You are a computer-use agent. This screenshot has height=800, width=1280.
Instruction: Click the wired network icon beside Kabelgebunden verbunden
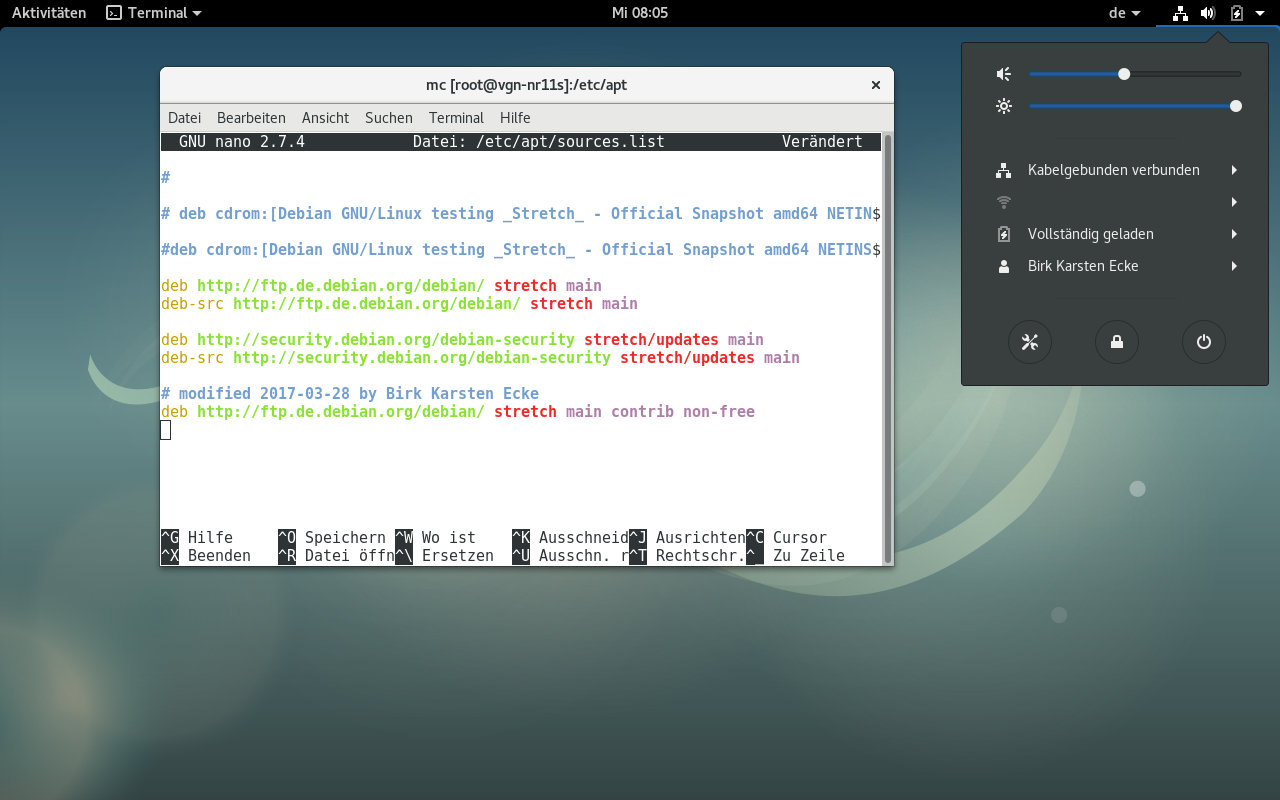click(x=1004, y=170)
